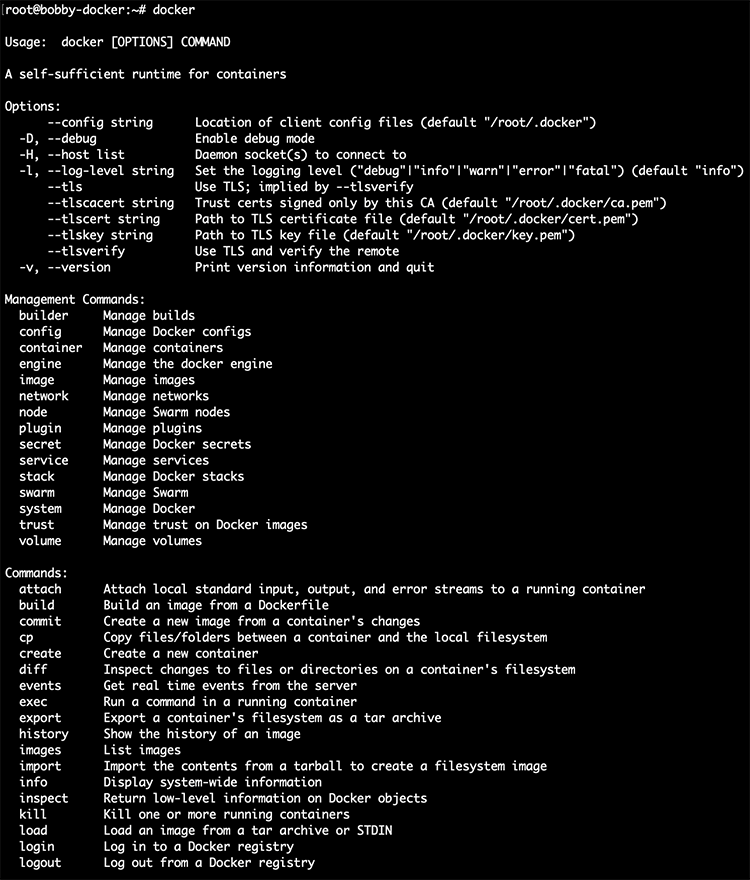
Task: Click the root@bobby-docker shell prompt
Action: click(x=62, y=10)
